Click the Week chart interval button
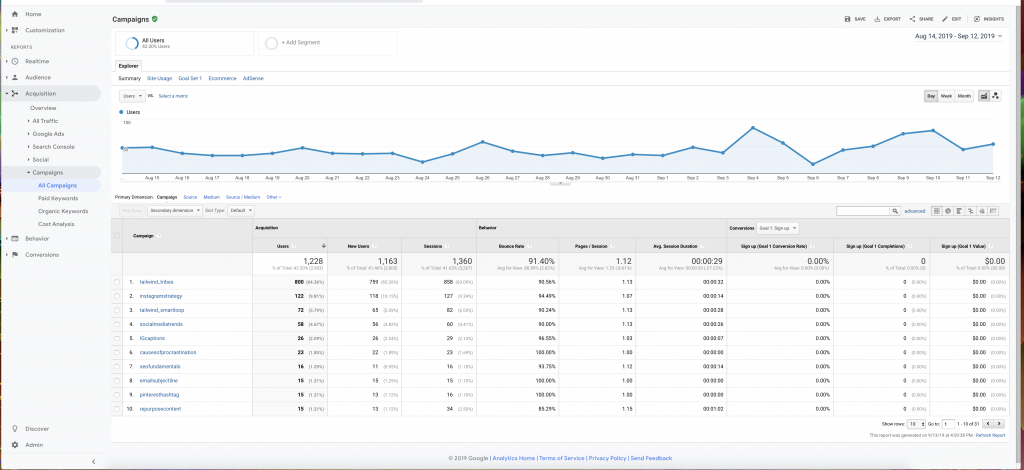The height and width of the screenshot is (470, 1024). tap(946, 96)
